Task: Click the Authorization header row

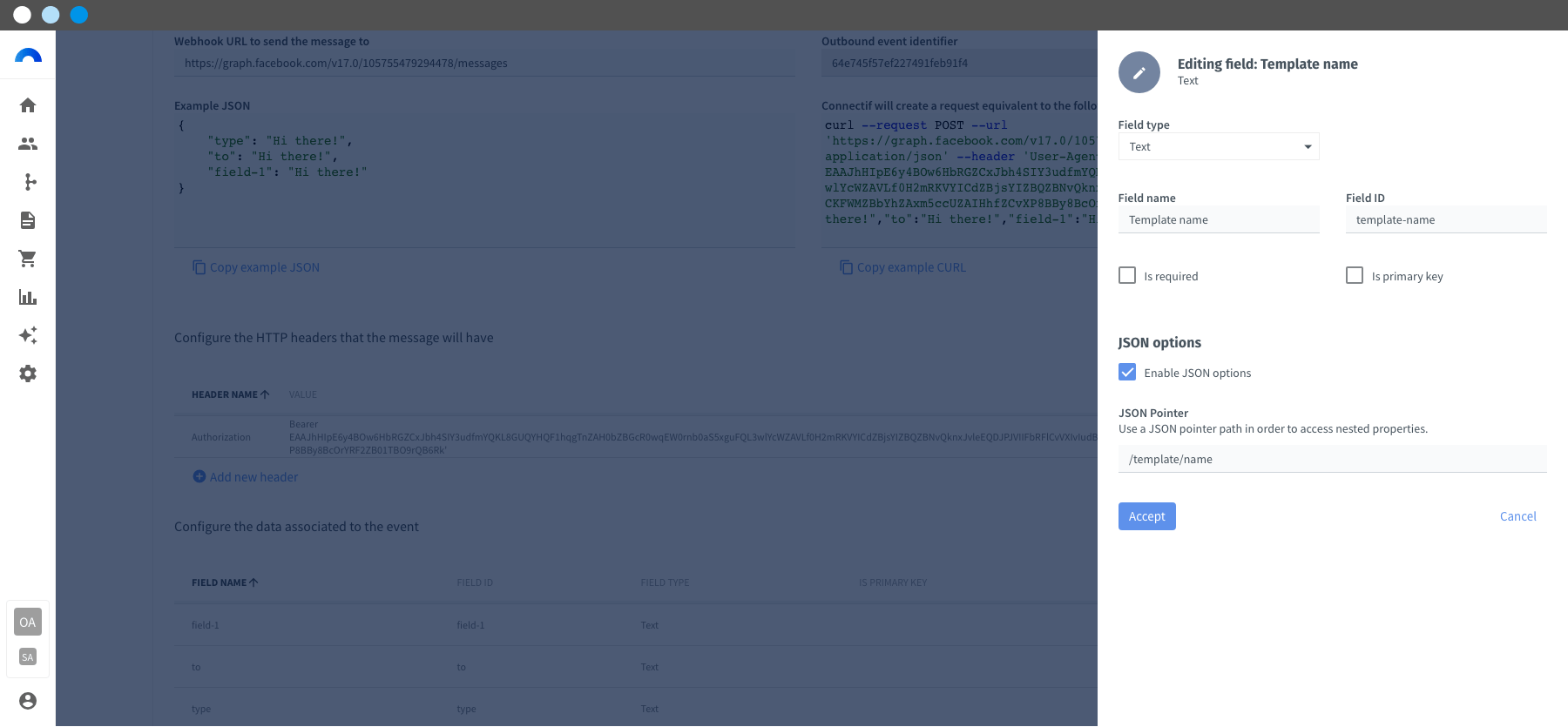Action: click(x=636, y=437)
